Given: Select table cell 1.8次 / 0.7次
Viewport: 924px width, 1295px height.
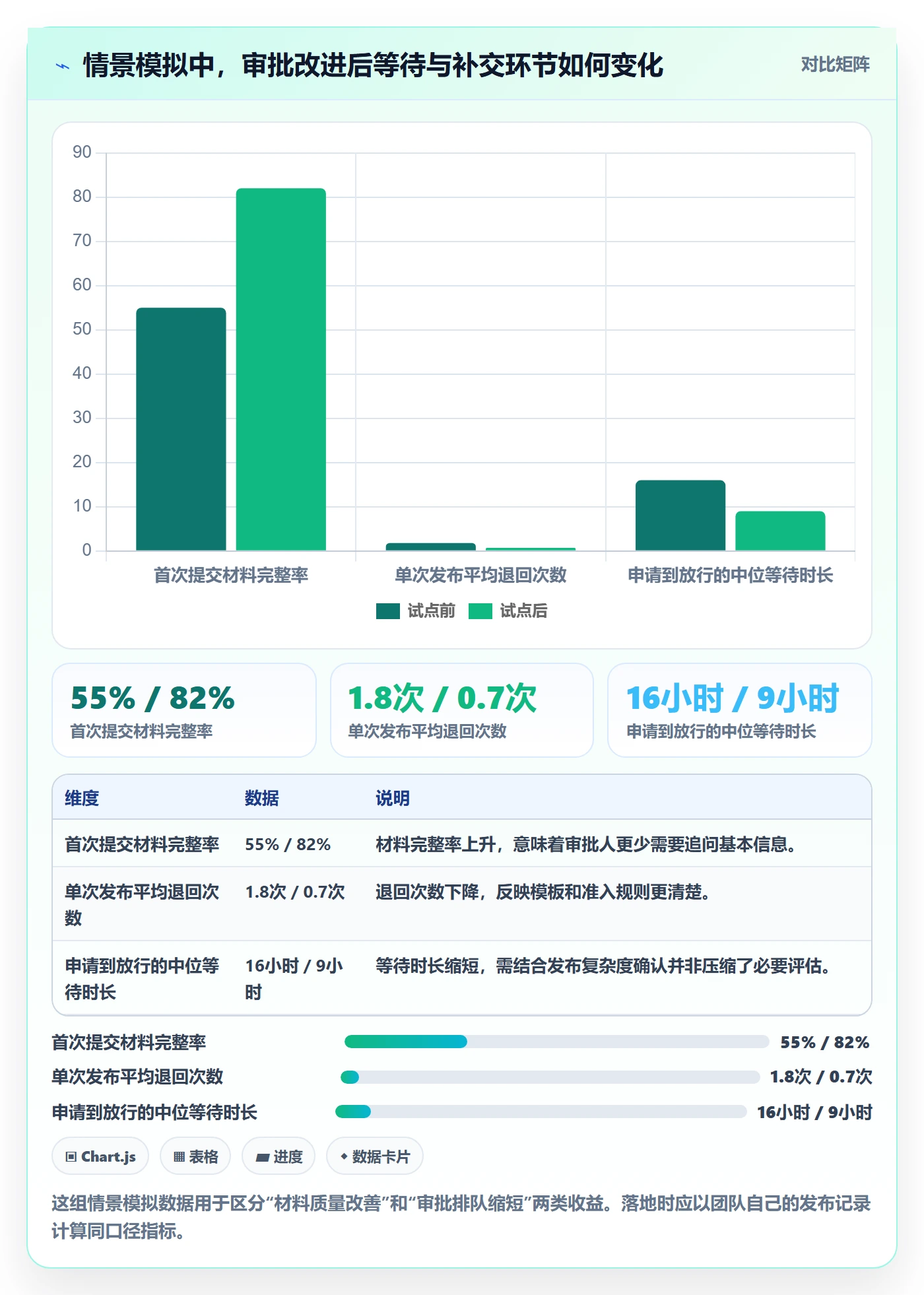Looking at the screenshot, I should [295, 892].
